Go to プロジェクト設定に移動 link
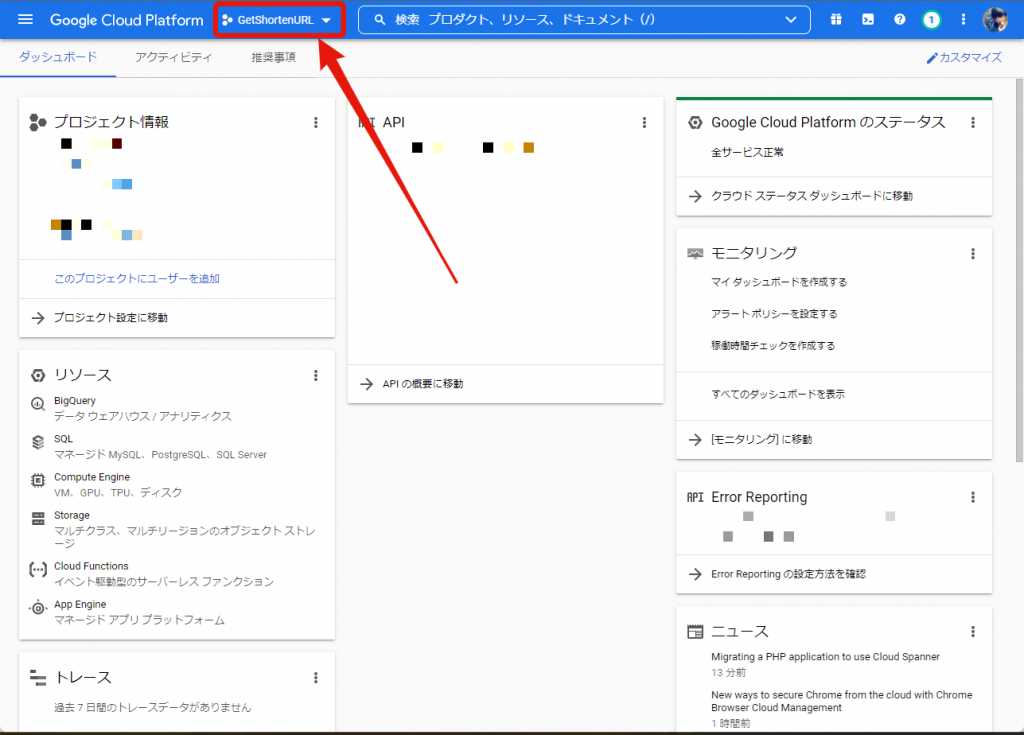1024x735 pixels. coord(110,318)
